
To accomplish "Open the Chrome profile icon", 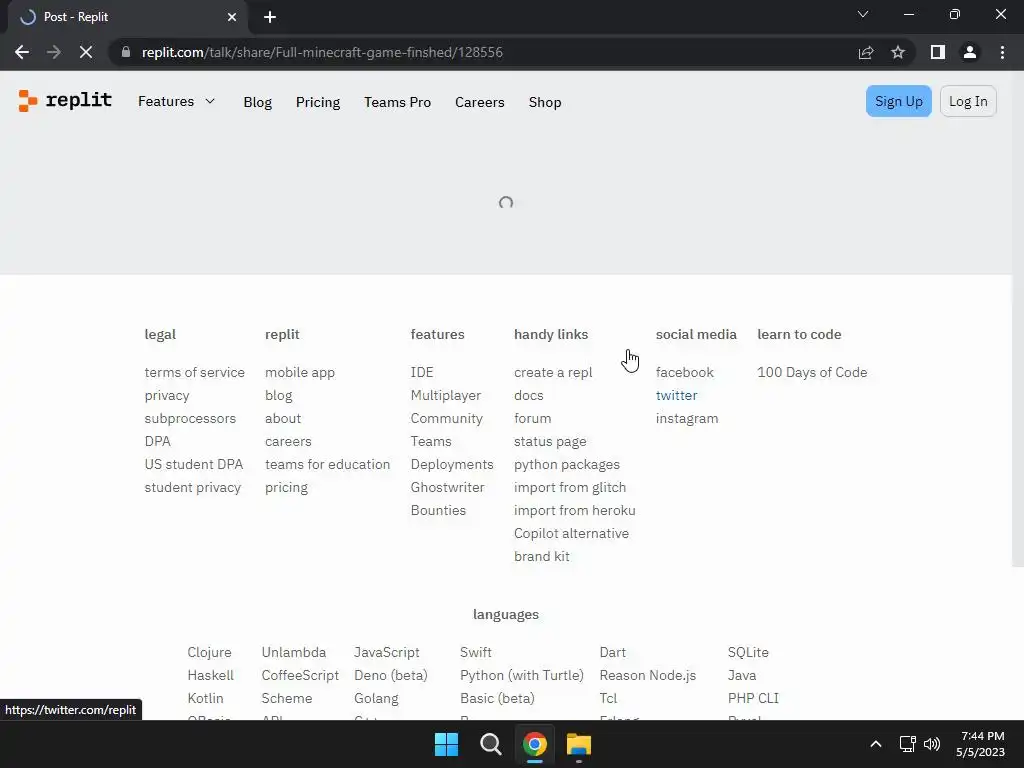I will tap(970, 52).
